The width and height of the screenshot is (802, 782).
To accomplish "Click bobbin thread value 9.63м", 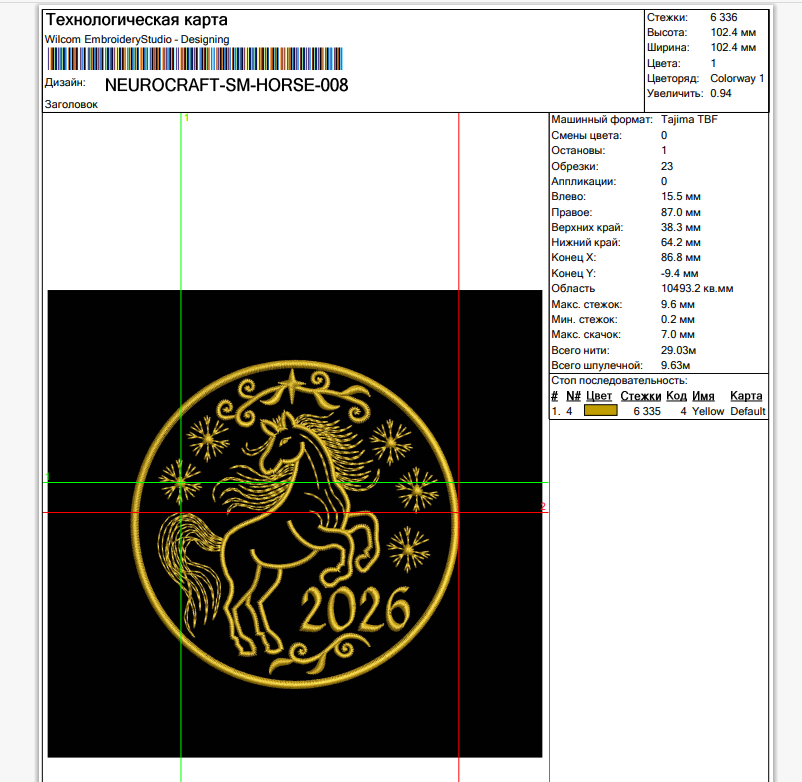I will [x=675, y=365].
